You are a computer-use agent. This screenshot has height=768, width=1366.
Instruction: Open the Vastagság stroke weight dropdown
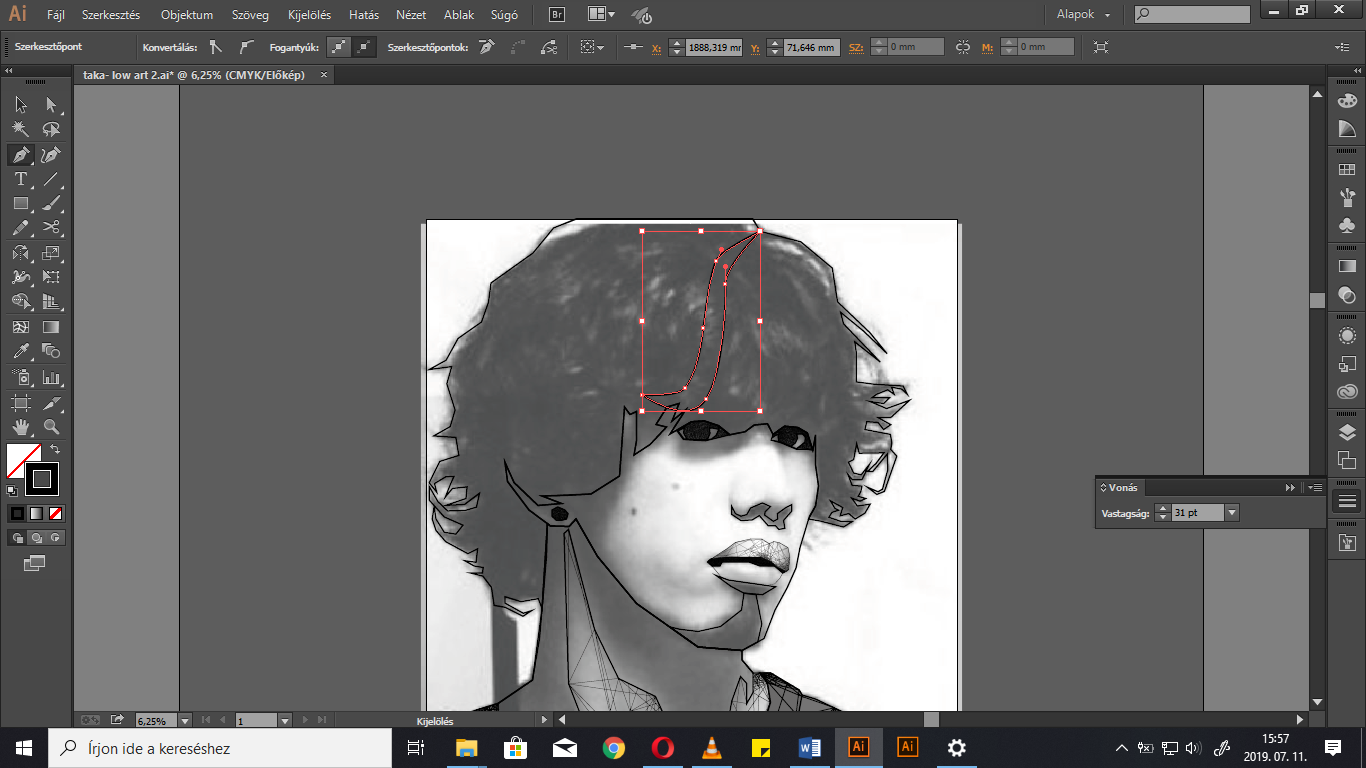click(1232, 512)
